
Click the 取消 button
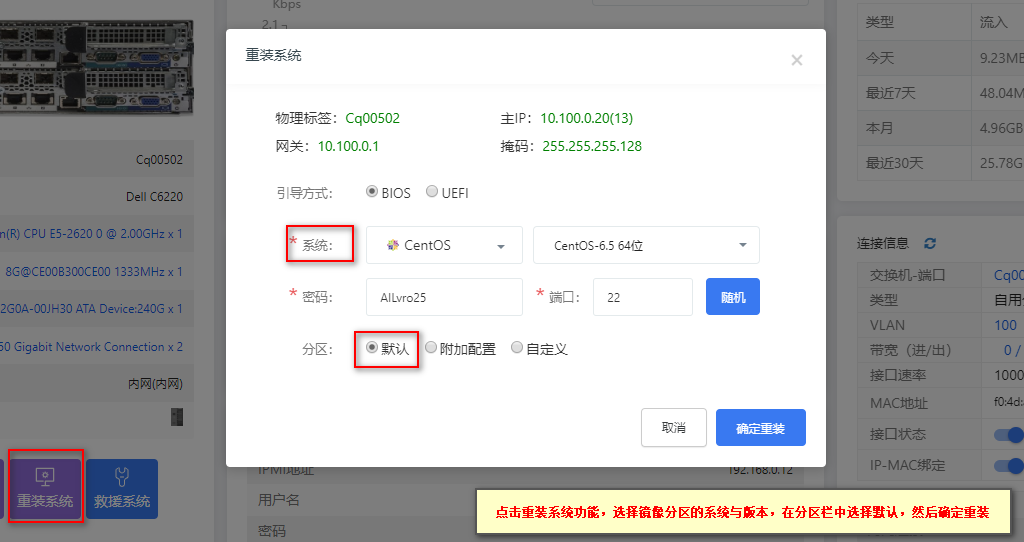click(673, 428)
